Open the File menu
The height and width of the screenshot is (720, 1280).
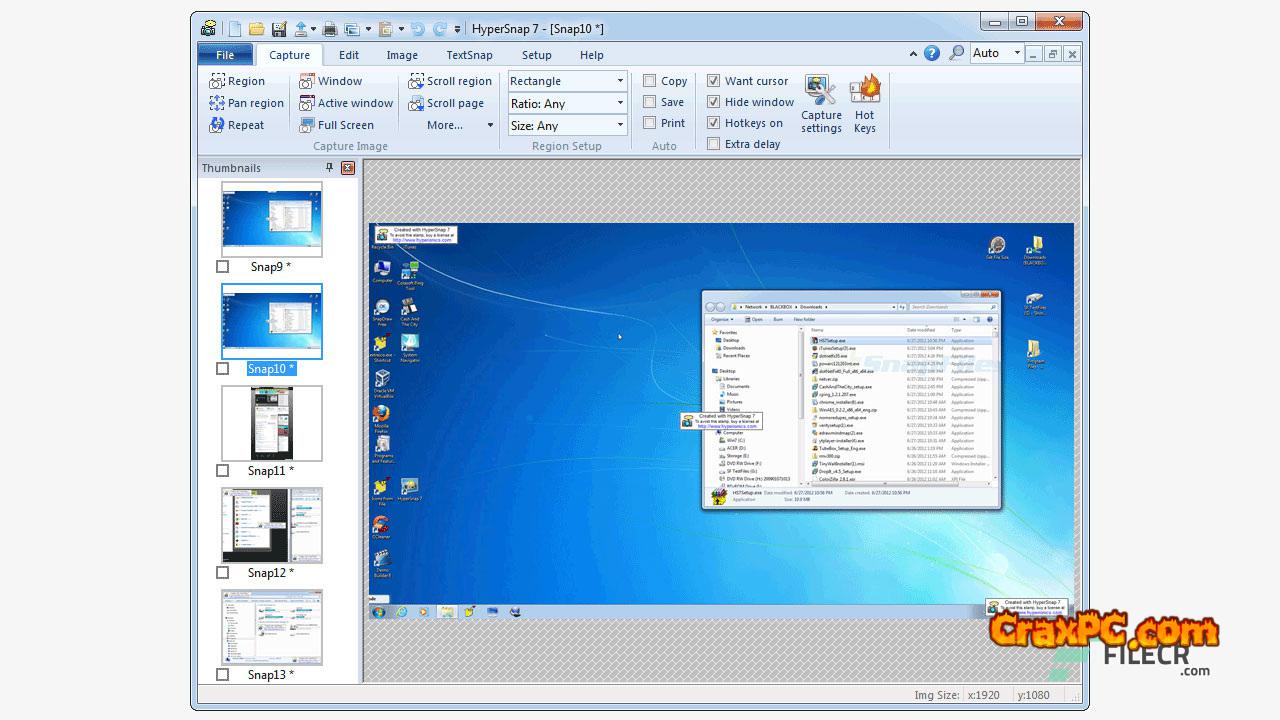coord(225,55)
